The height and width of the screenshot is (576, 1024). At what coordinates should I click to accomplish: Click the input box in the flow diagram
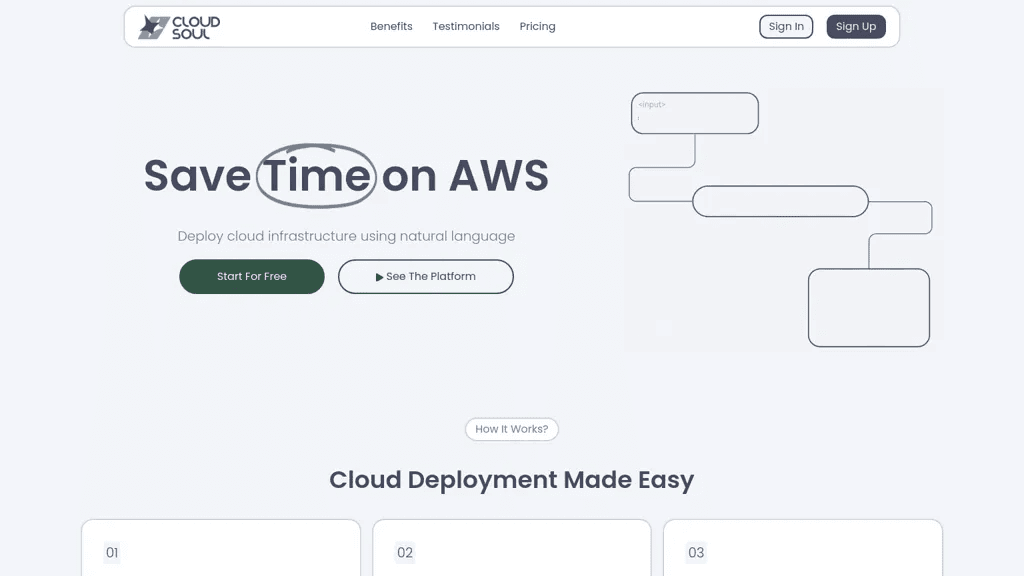[x=695, y=113]
